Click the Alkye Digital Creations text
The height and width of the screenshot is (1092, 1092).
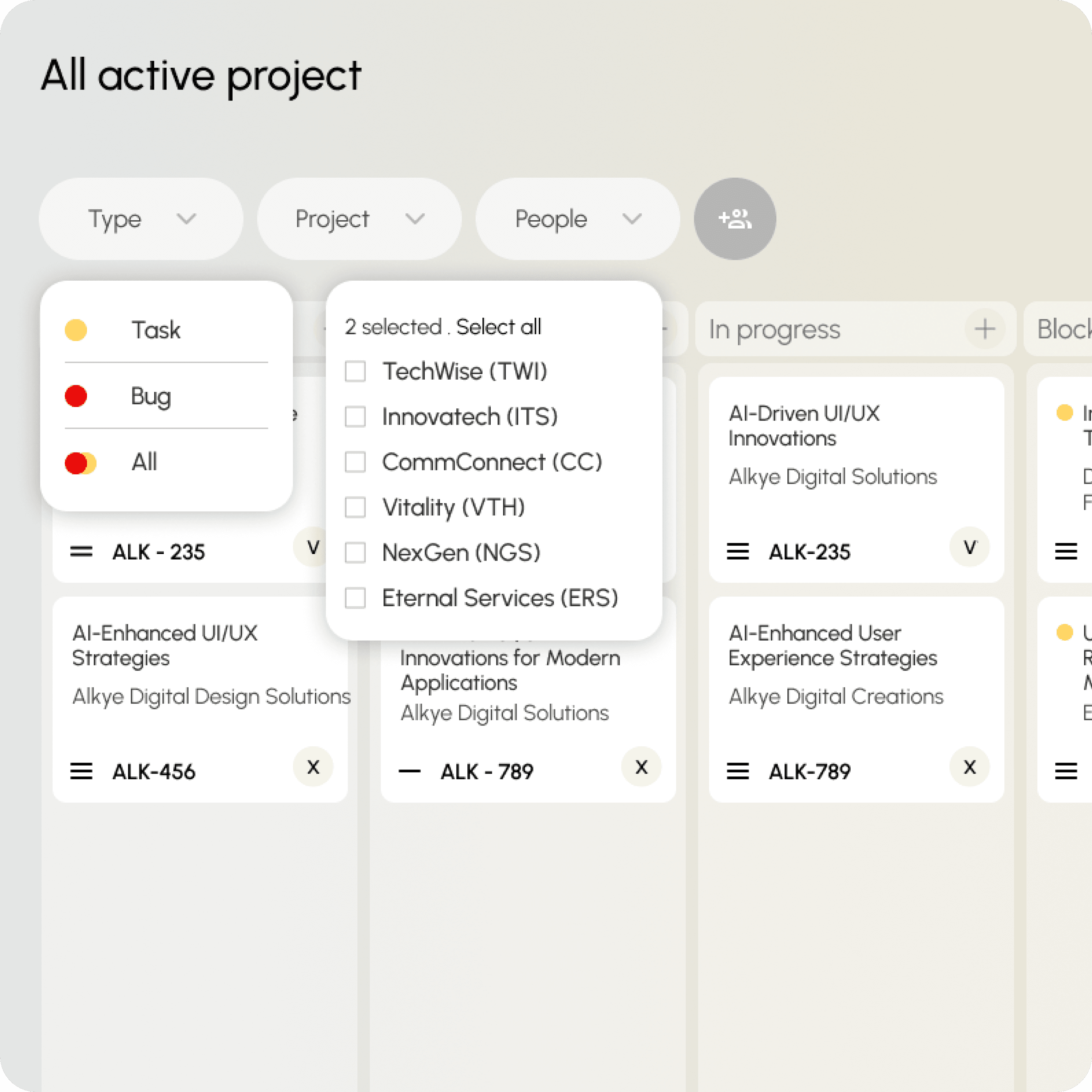836,696
